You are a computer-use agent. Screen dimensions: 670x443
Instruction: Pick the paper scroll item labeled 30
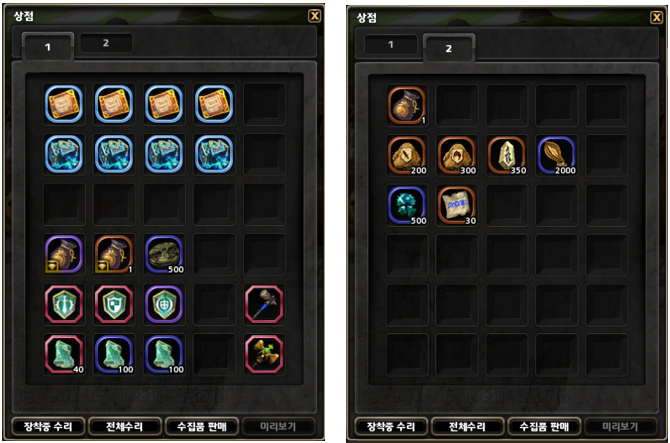(457, 205)
